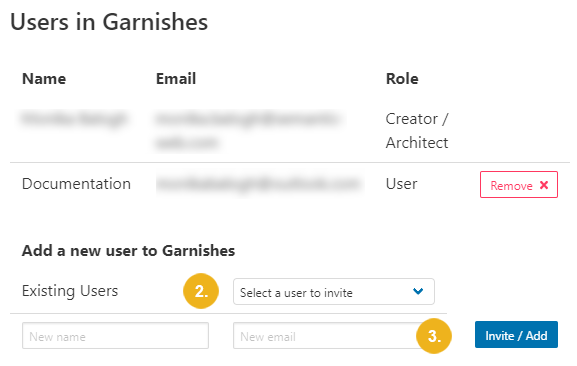
Task: Click the 'Add a new user to Garnishes' heading
Action: pos(128,251)
